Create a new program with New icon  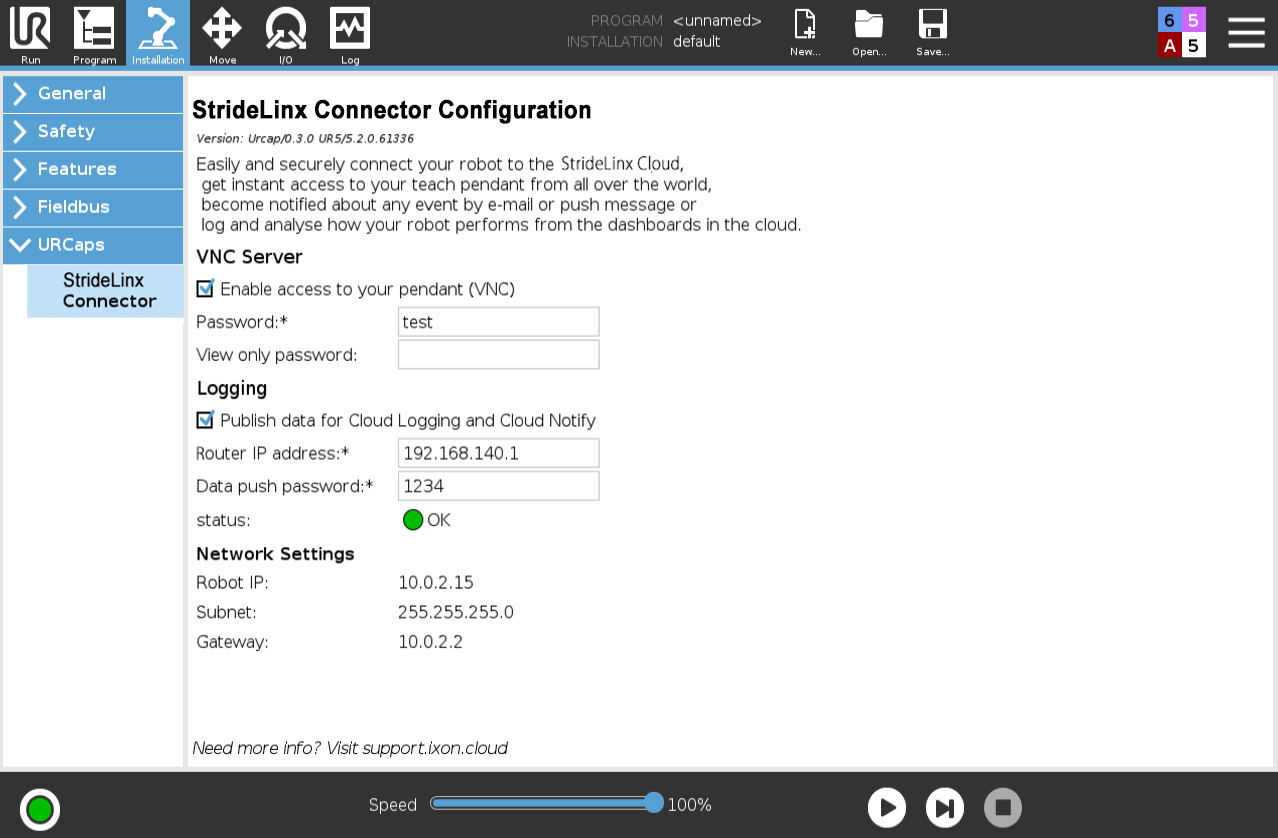(x=805, y=34)
